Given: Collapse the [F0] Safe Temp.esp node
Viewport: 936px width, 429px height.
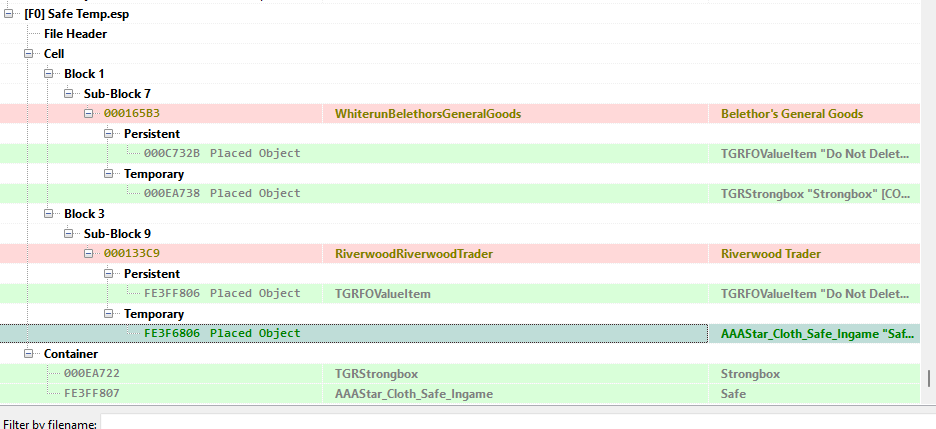Looking at the screenshot, I should tap(8, 14).
